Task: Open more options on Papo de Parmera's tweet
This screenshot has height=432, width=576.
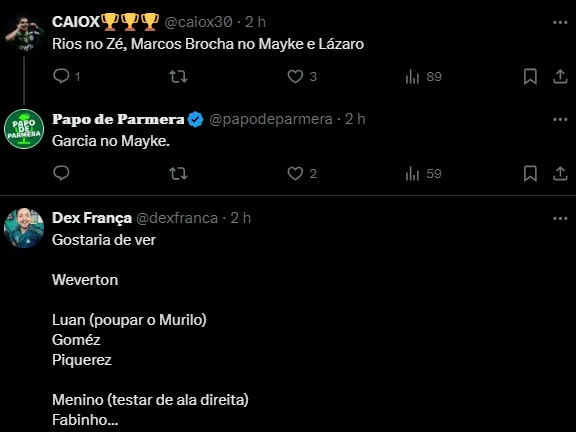Action: pyautogui.click(x=560, y=119)
